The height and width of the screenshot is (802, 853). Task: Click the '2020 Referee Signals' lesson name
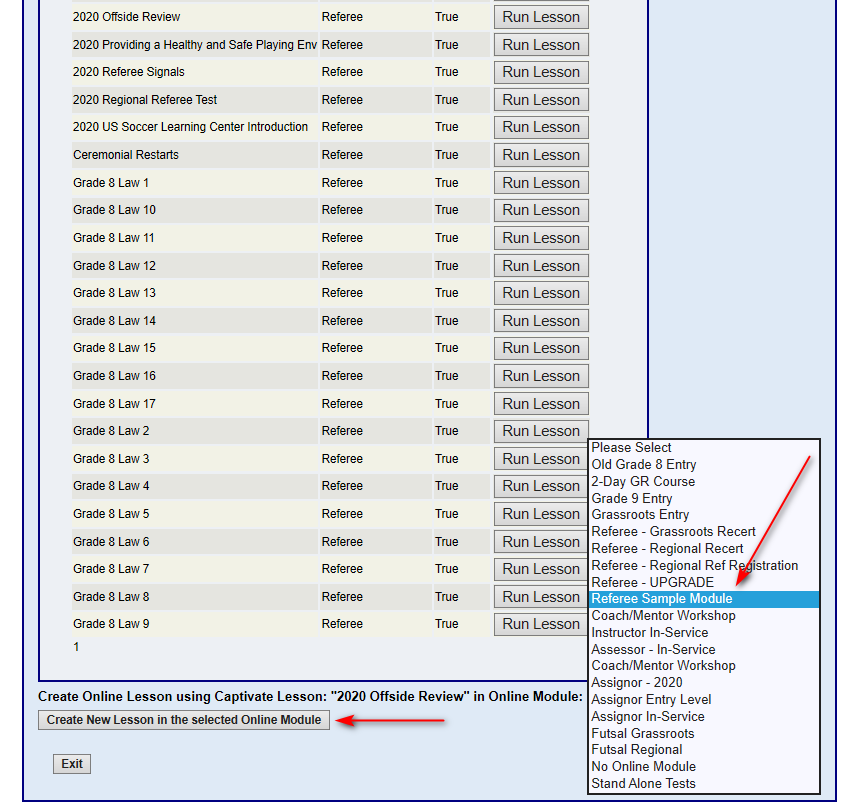[128, 72]
